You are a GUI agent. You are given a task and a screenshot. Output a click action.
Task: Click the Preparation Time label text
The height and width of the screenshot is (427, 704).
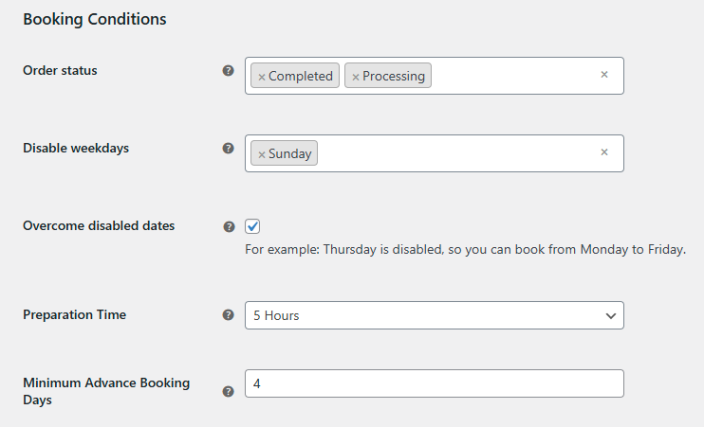(x=74, y=315)
